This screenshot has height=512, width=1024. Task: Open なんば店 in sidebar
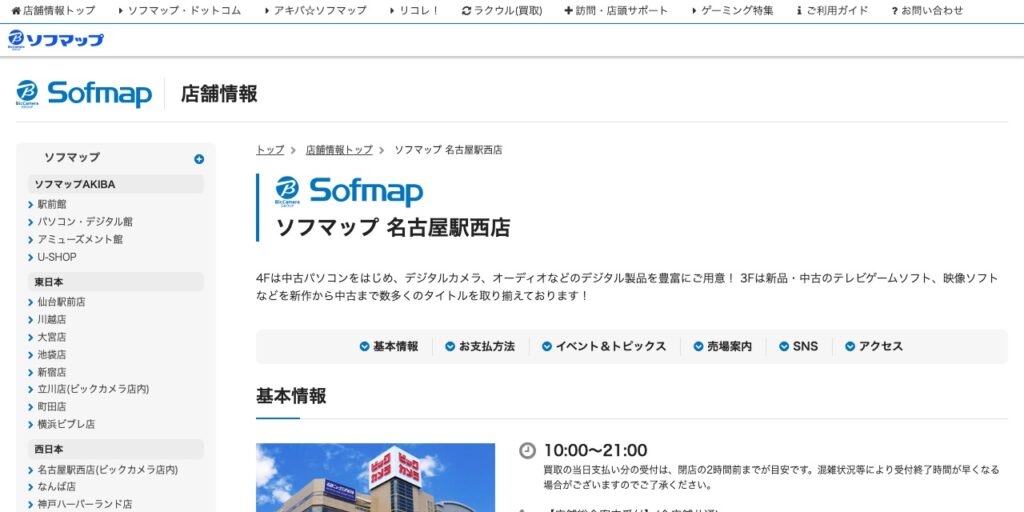pyautogui.click(x=56, y=487)
